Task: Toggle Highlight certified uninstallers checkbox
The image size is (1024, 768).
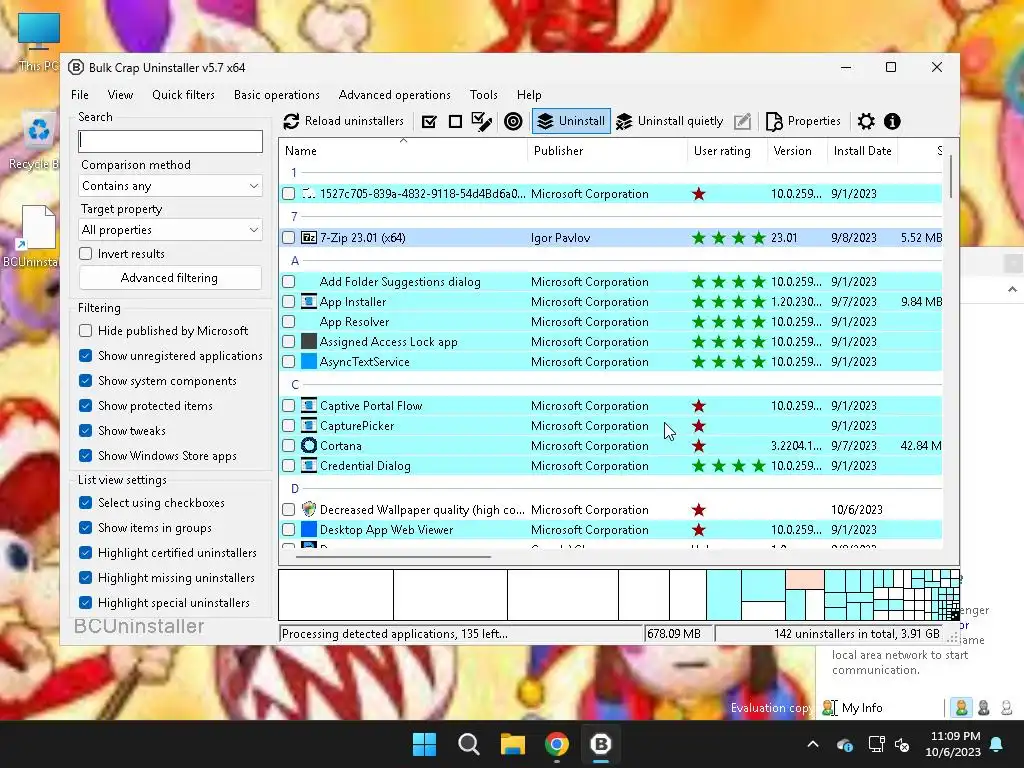Action: tap(86, 552)
